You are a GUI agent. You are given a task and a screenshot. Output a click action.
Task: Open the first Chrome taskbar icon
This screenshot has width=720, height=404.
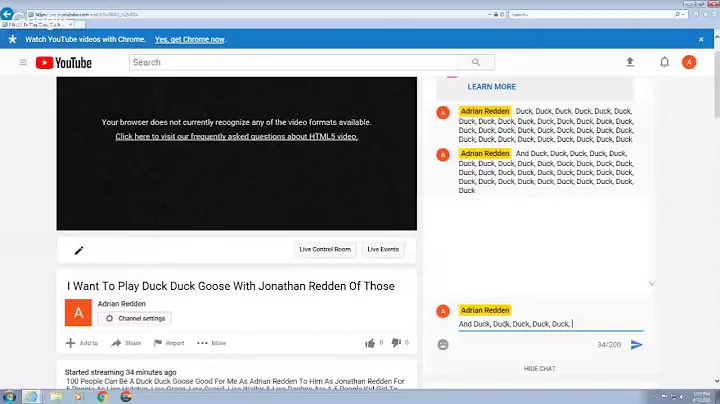[x=102, y=397]
